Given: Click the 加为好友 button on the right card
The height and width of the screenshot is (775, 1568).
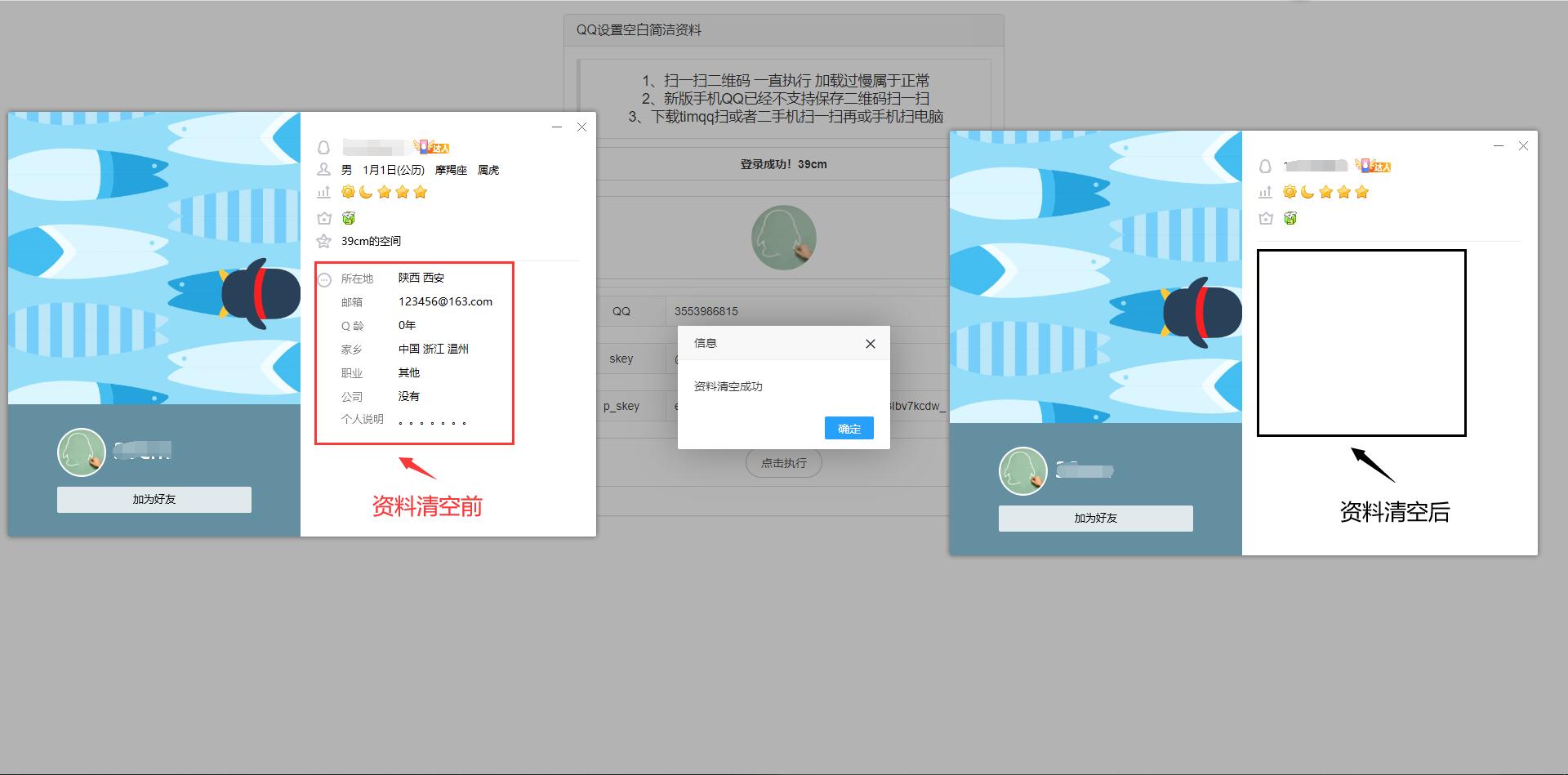Looking at the screenshot, I should 1094,518.
